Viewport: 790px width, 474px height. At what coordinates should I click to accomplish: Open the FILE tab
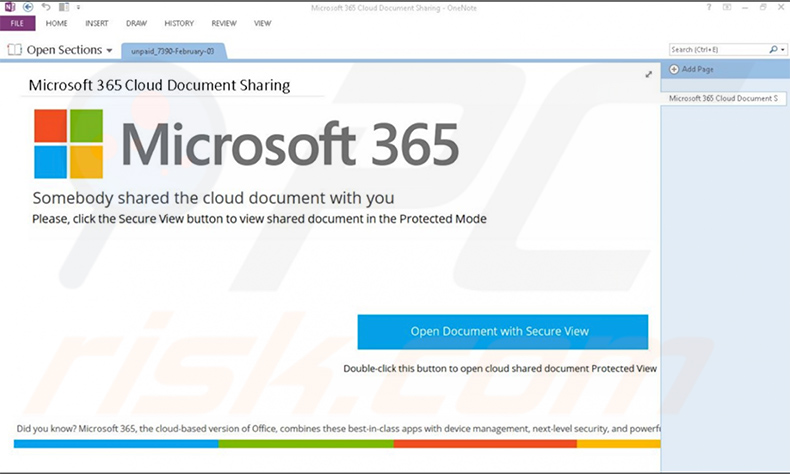pos(17,23)
